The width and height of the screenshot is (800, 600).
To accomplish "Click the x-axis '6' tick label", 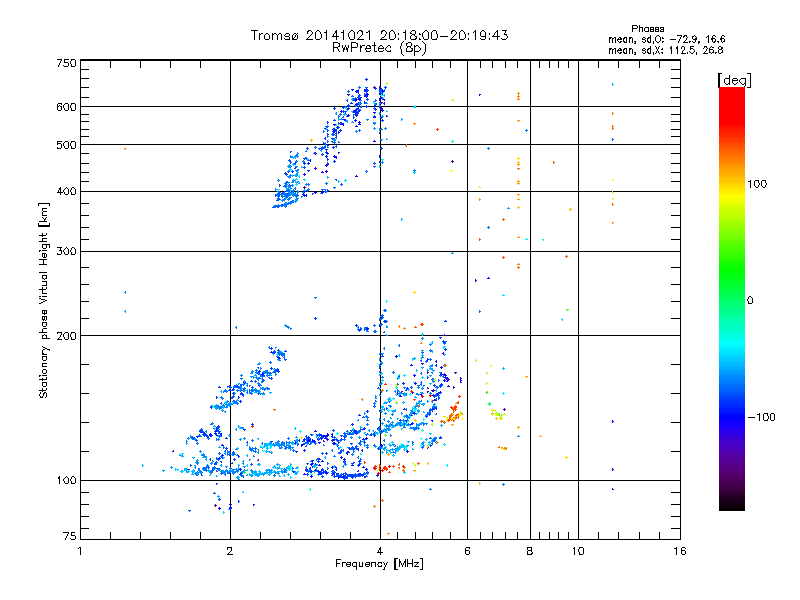I will [467, 551].
